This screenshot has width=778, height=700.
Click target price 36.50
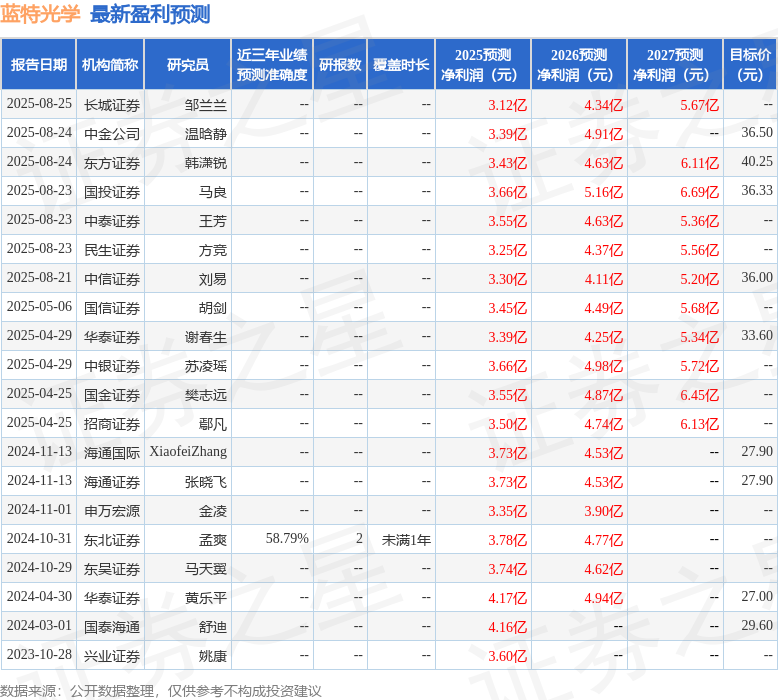pos(757,132)
